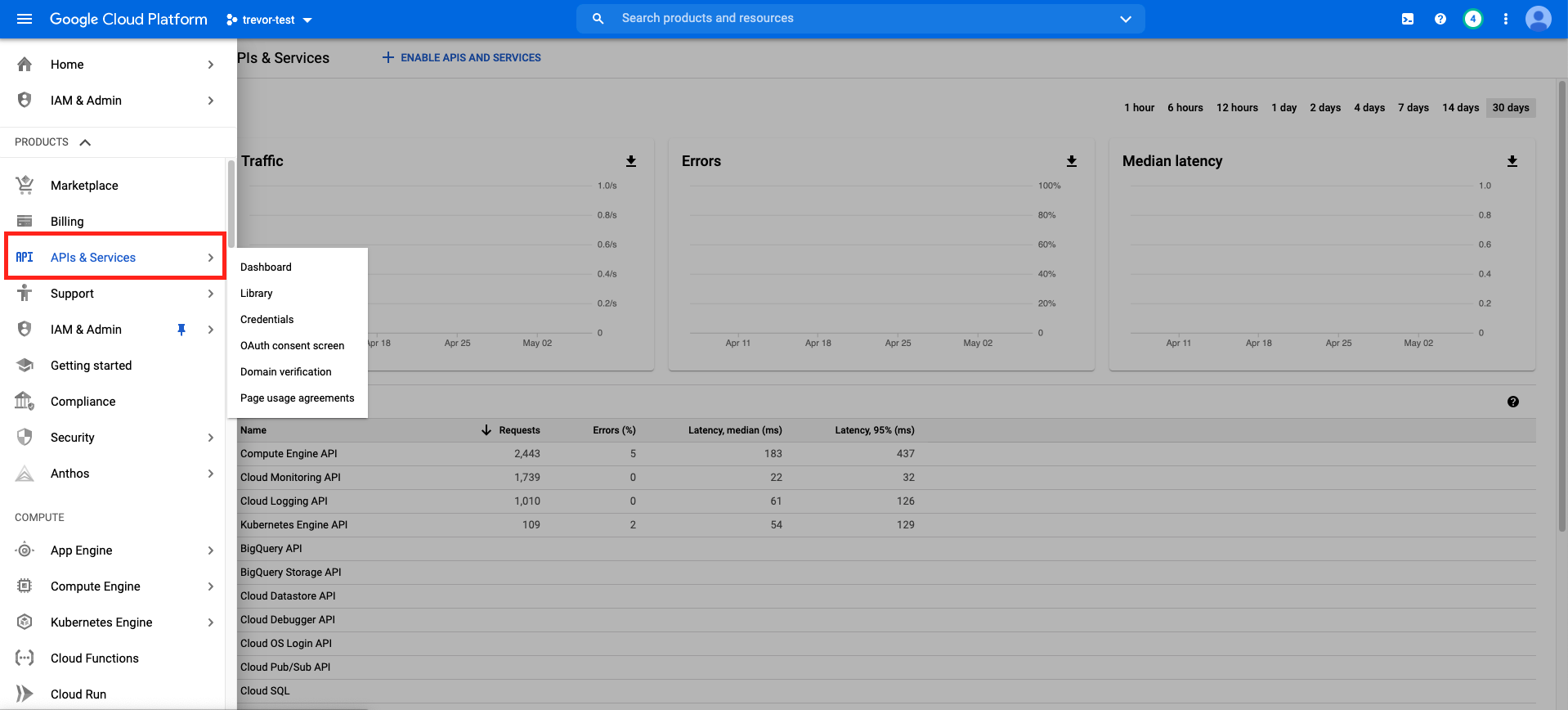The width and height of the screenshot is (1568, 710).
Task: Click the Anthos triangle icon
Action: 25,473
